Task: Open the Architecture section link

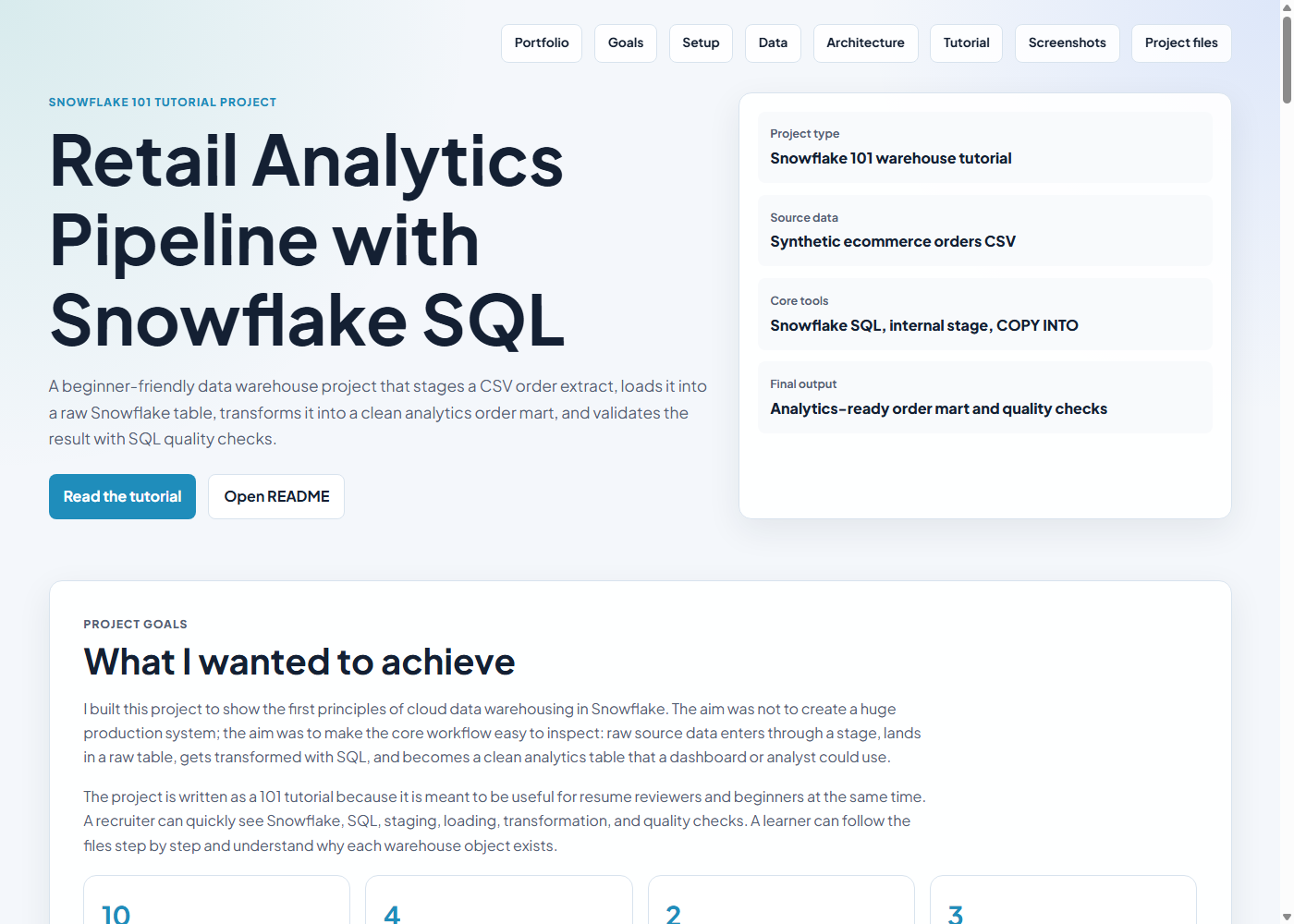Action: click(x=865, y=43)
